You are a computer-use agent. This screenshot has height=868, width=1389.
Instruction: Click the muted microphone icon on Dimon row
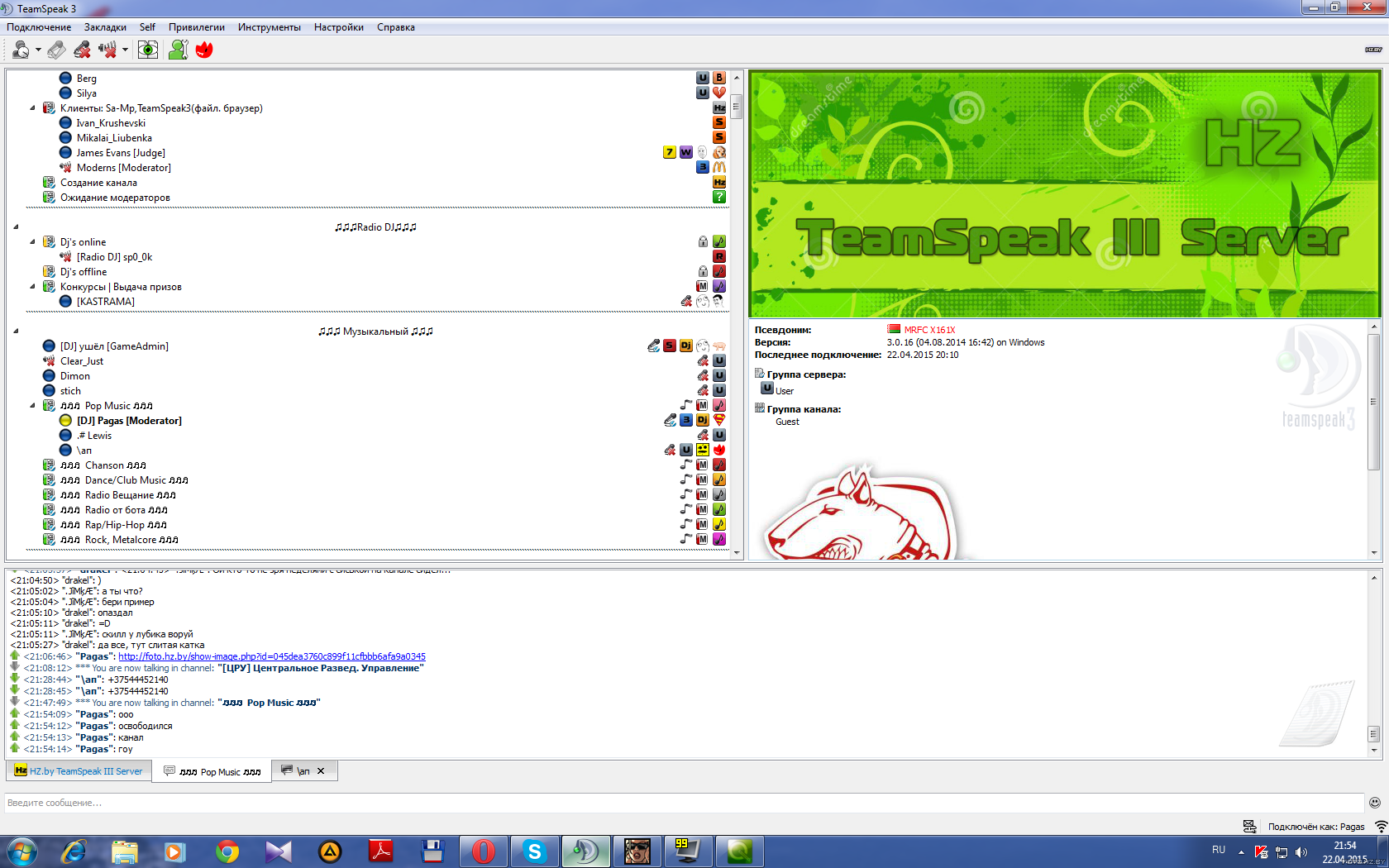pyautogui.click(x=703, y=375)
